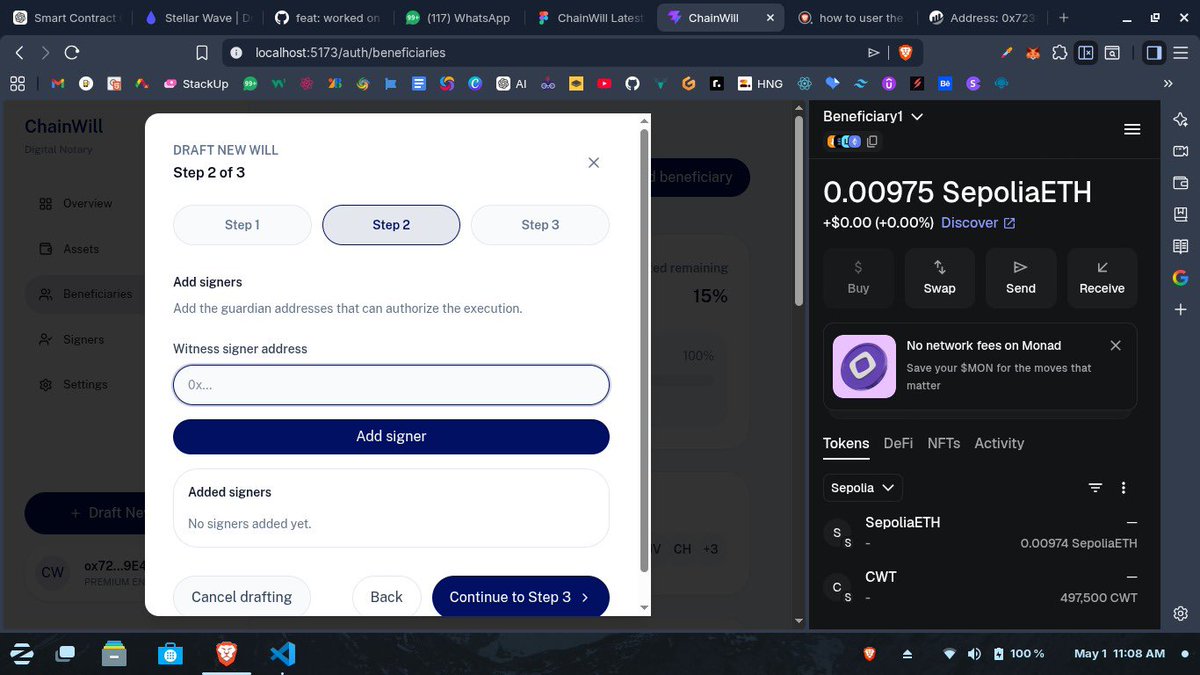Image resolution: width=1200 pixels, height=675 pixels.
Task: Open Brave Leo AI sidebar icon
Action: pyautogui.click(x=1180, y=120)
